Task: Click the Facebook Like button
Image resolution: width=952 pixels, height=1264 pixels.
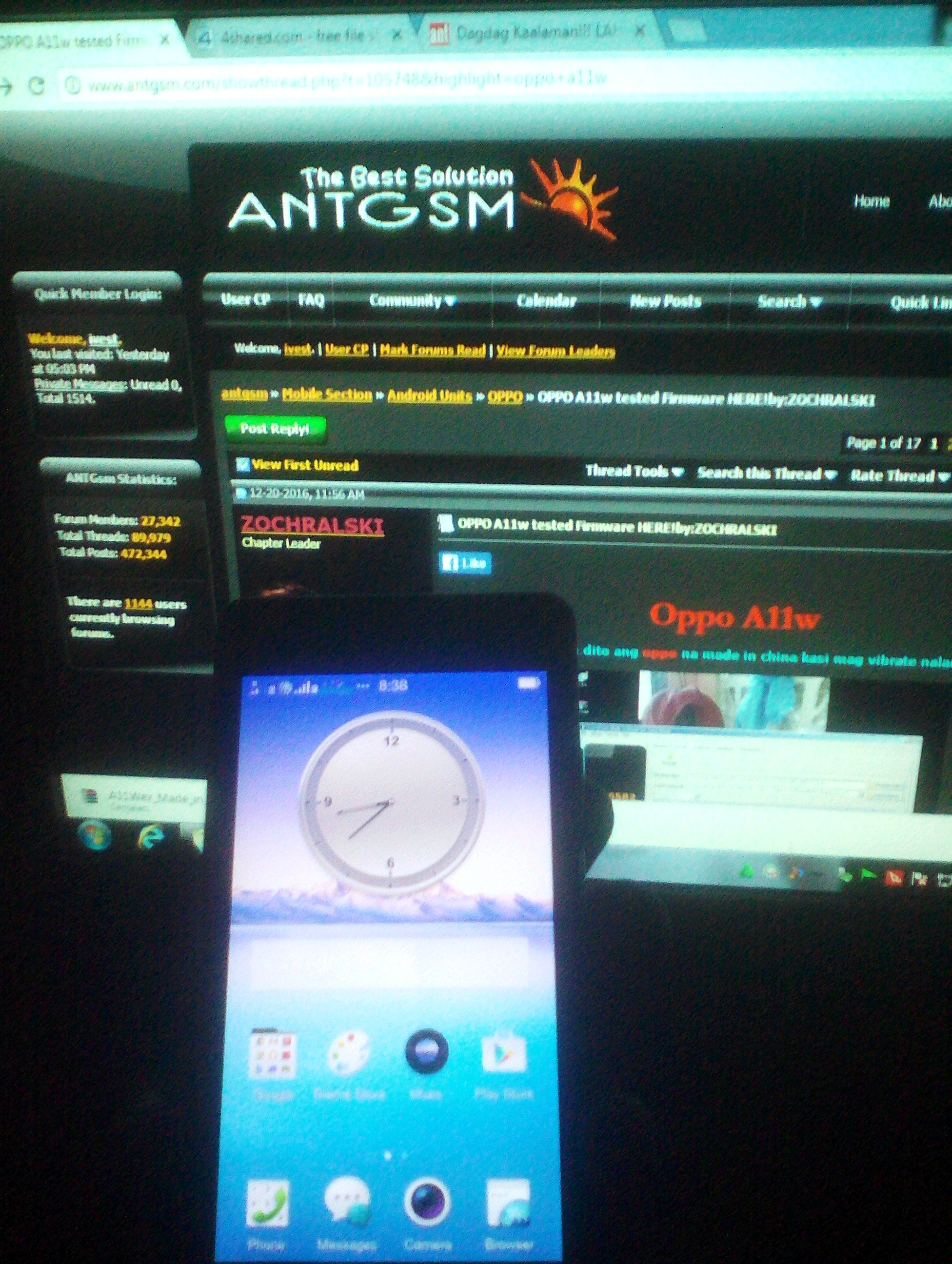Action: pyautogui.click(x=465, y=563)
